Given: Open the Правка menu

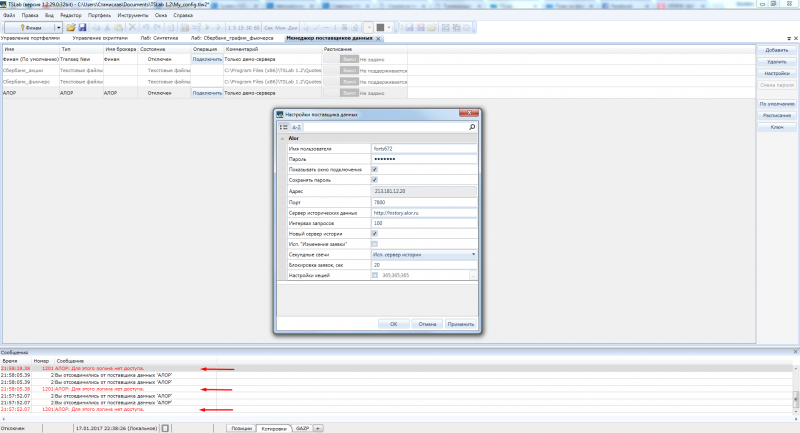Looking at the screenshot, I should [30, 15].
